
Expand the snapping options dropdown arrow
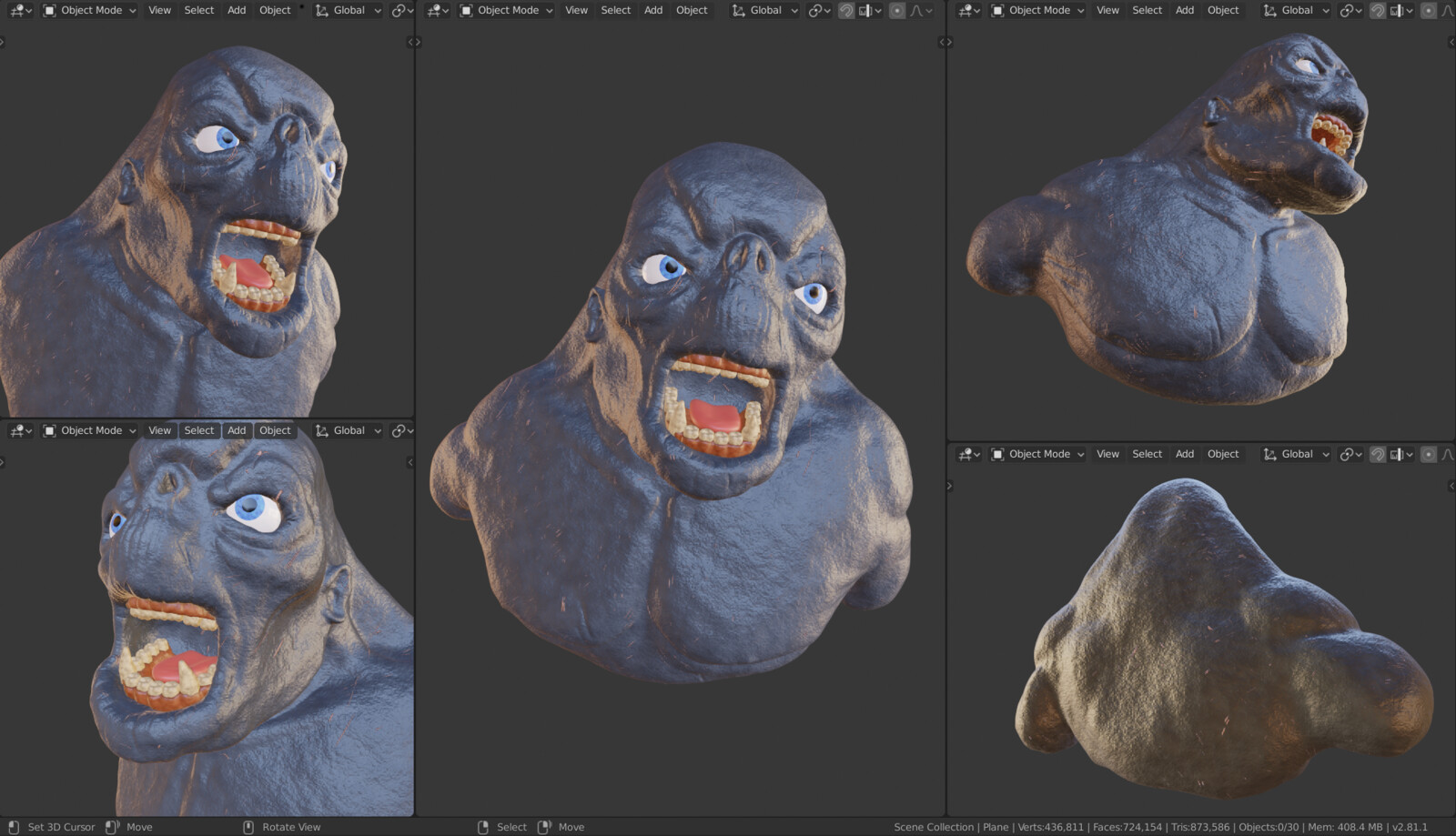point(879,10)
